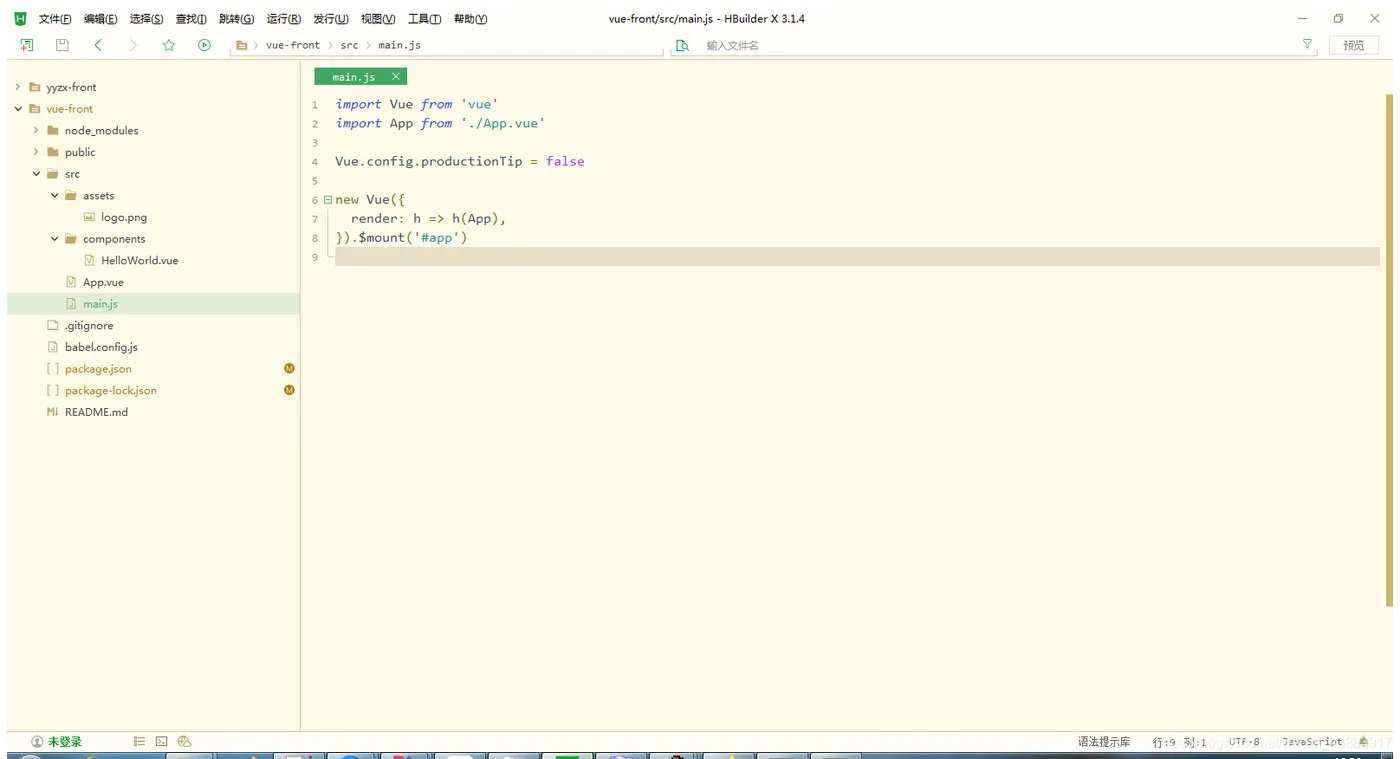
Task: Click the 输入文件名 search field
Action: pyautogui.click(x=995, y=45)
